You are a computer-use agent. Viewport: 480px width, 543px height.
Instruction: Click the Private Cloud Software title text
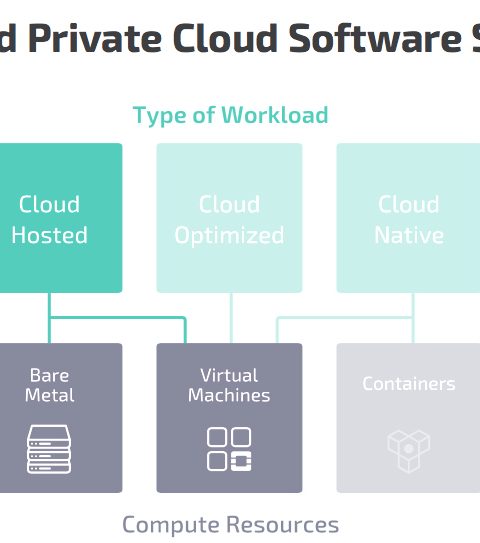(245, 38)
